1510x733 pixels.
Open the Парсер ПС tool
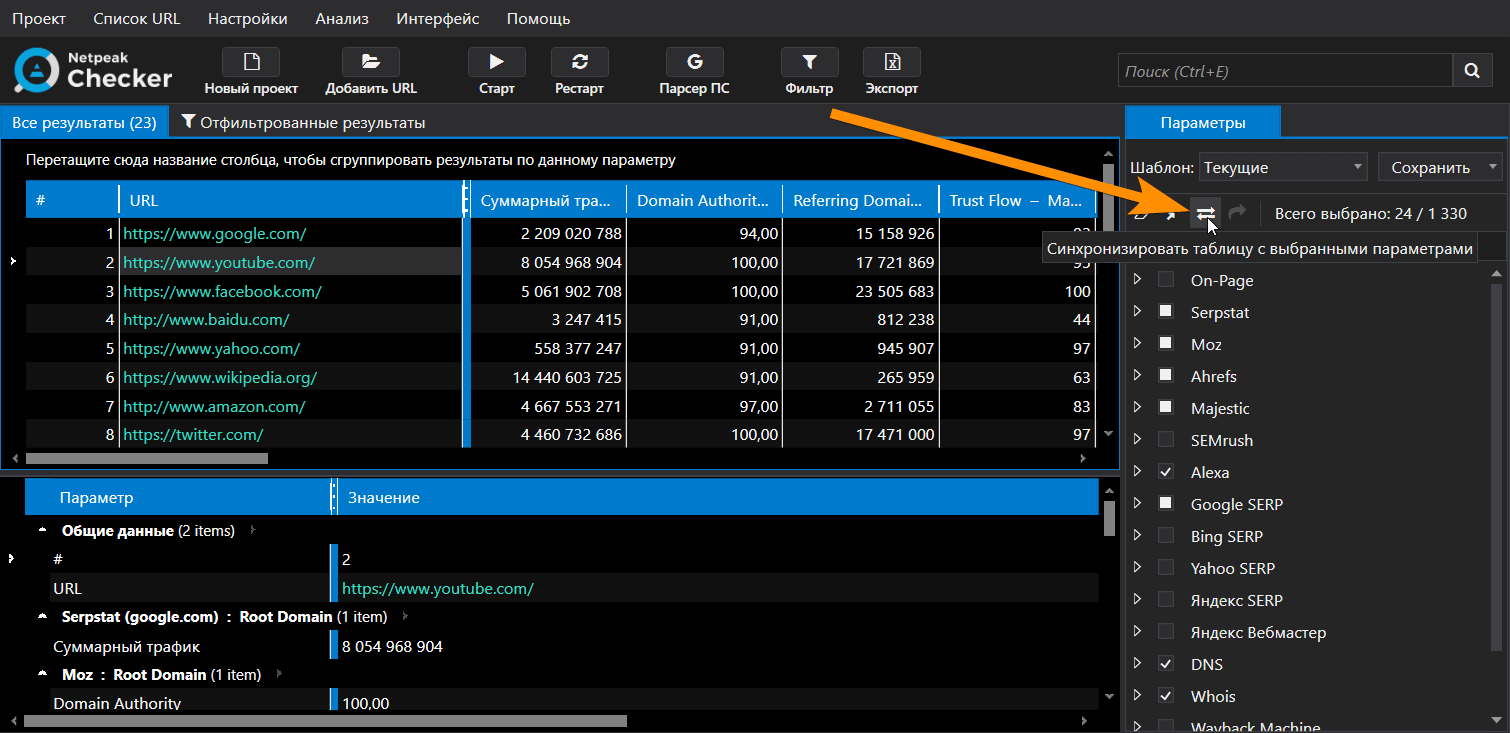(x=694, y=63)
